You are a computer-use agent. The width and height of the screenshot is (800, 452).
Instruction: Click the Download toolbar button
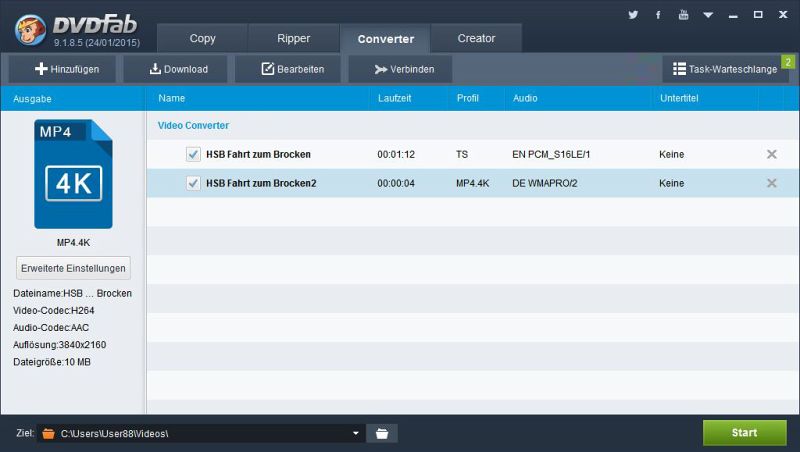[x=175, y=69]
